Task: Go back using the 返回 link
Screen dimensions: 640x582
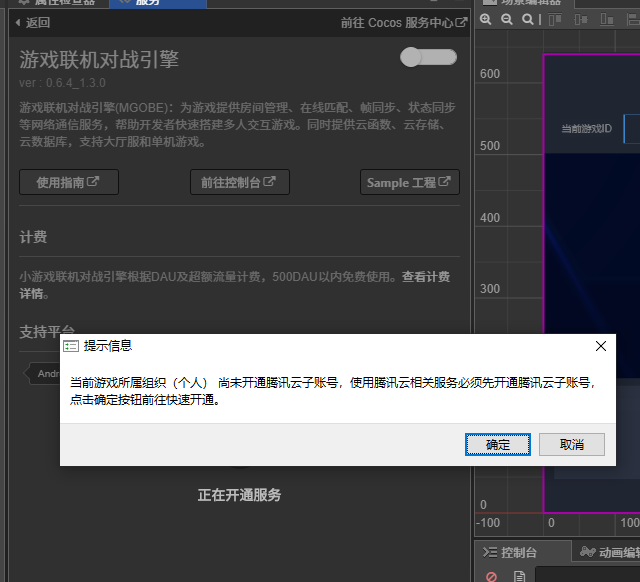Action: click(33, 22)
